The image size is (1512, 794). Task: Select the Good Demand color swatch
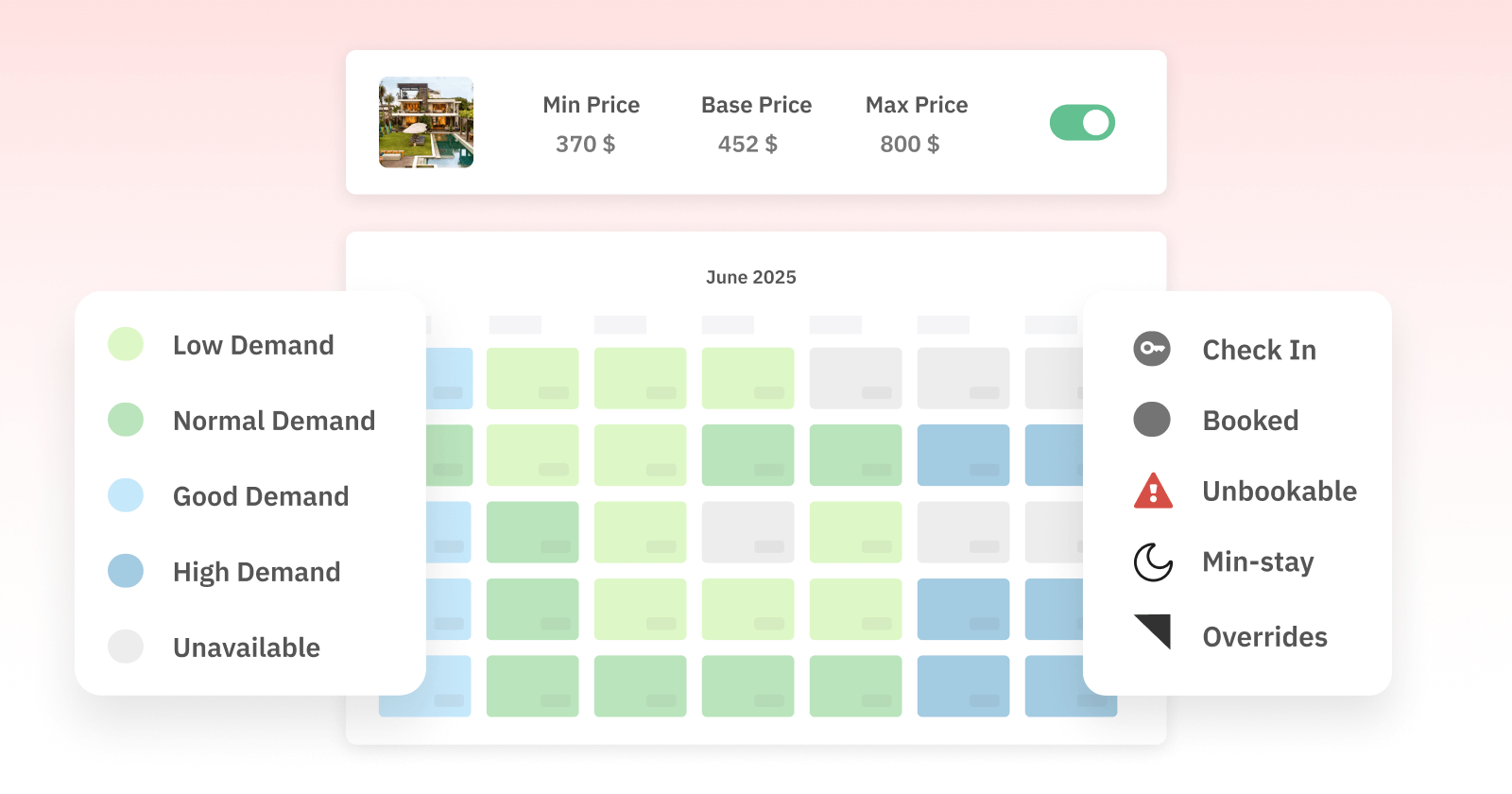(126, 495)
